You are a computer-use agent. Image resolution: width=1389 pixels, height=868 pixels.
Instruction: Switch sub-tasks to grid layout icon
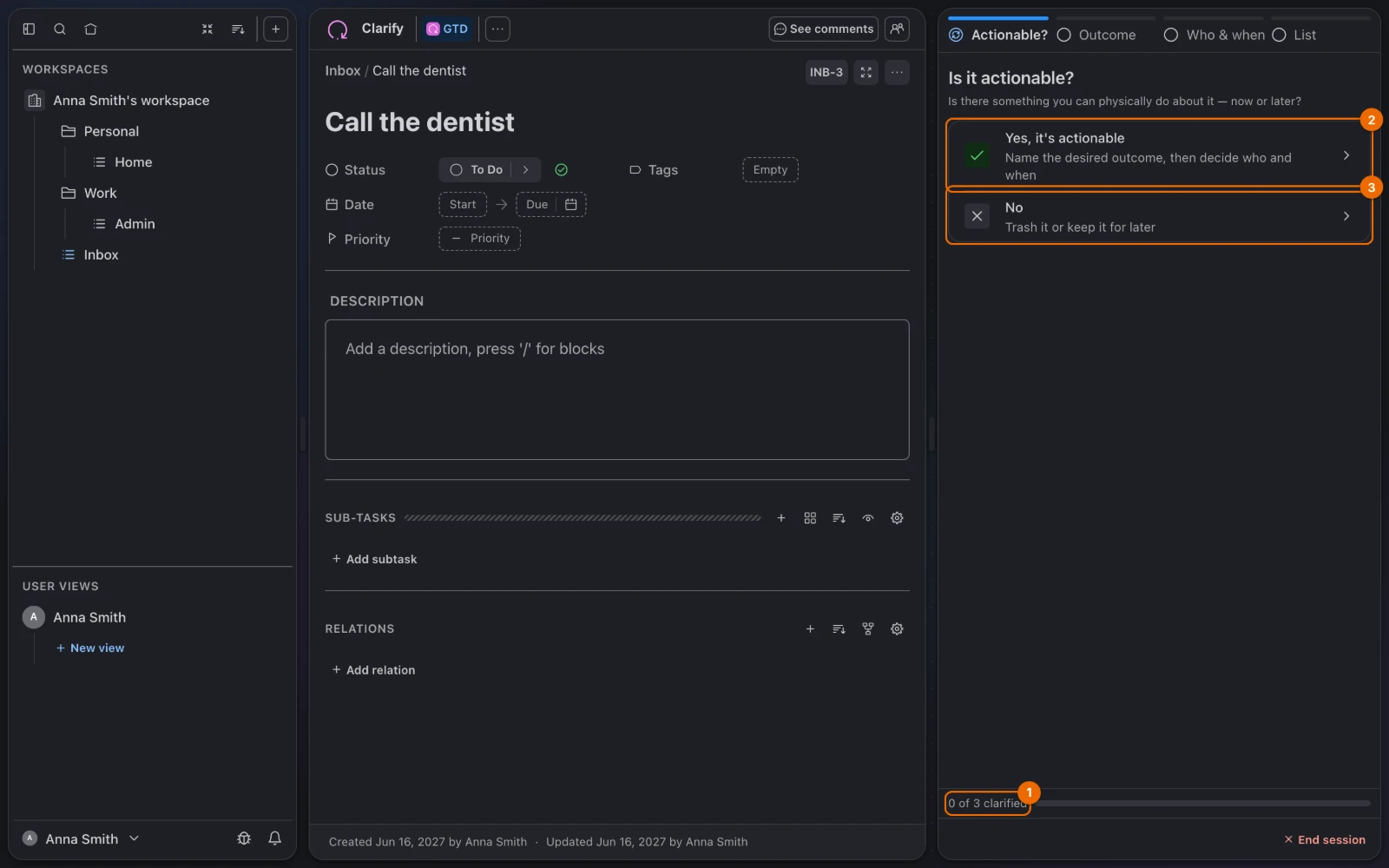pos(810,518)
